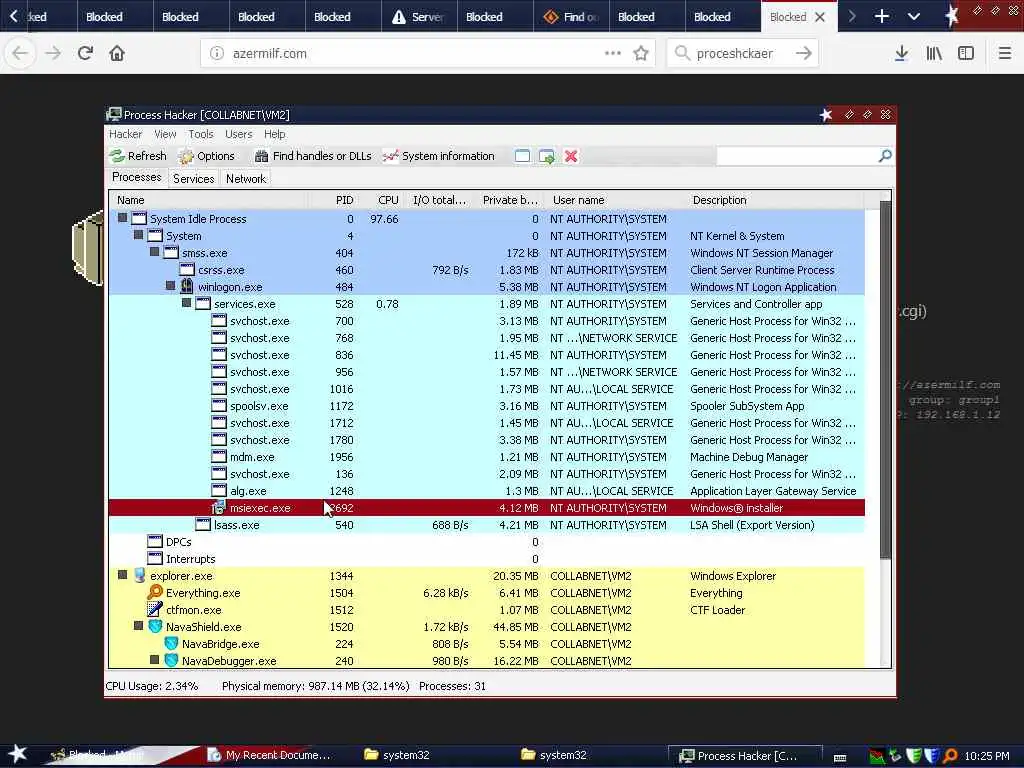Screen dimensions: 1024x768
Task: Collapse the NavaDebugger.exe tree node
Action: point(155,660)
